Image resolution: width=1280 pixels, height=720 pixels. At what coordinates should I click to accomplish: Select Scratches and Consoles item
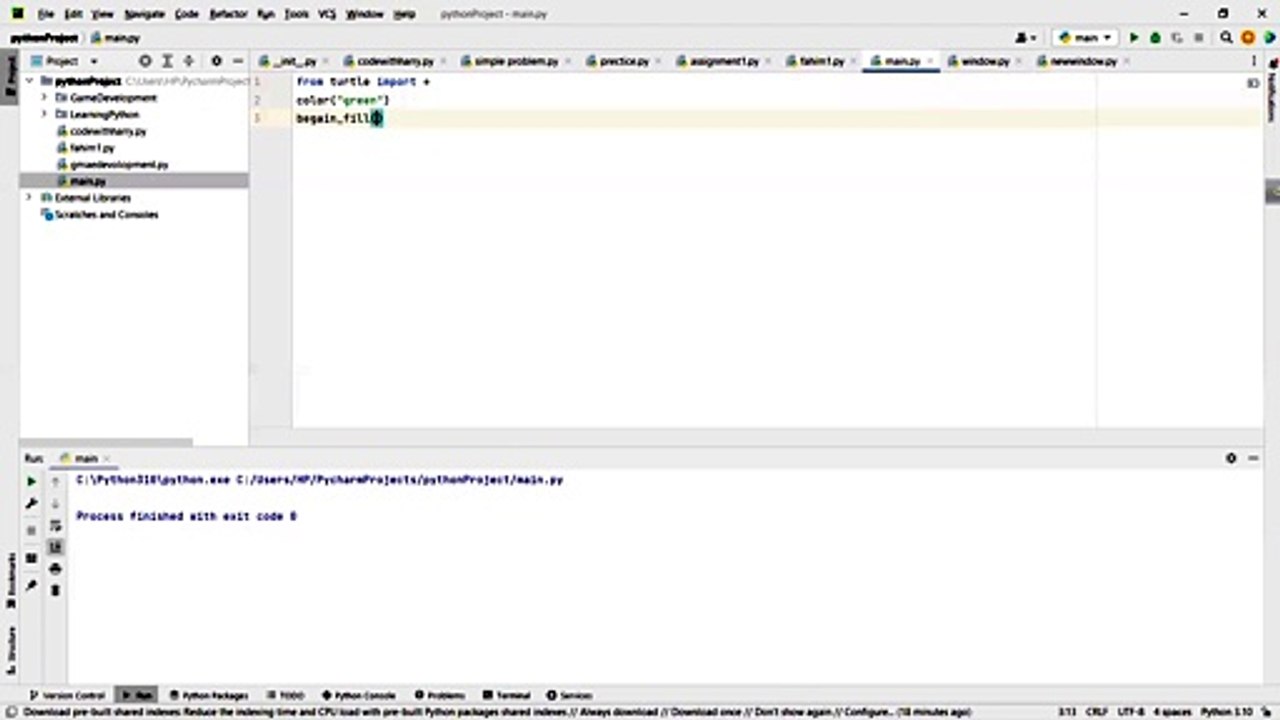click(x=106, y=214)
